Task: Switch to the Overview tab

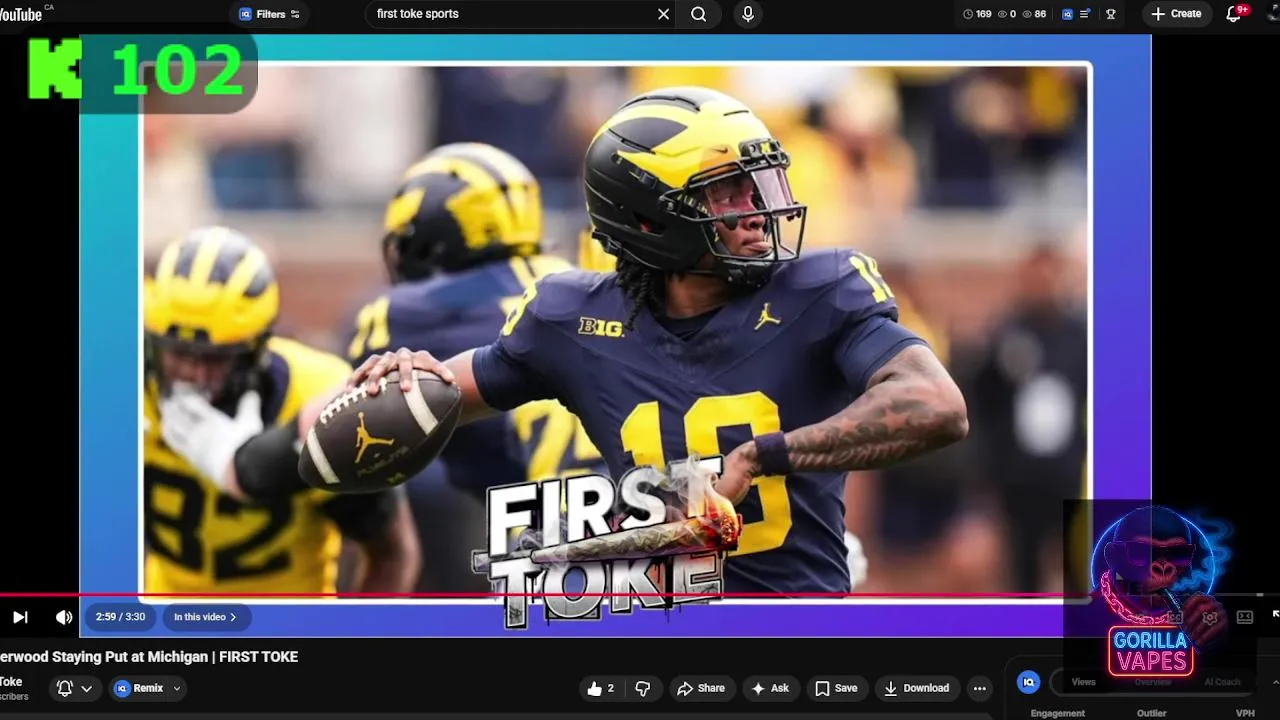Action: [1152, 682]
